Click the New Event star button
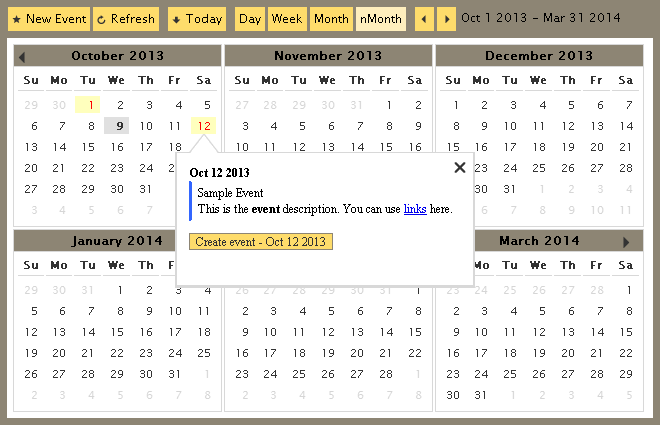Viewport: 660px width, 425px height. [49, 19]
